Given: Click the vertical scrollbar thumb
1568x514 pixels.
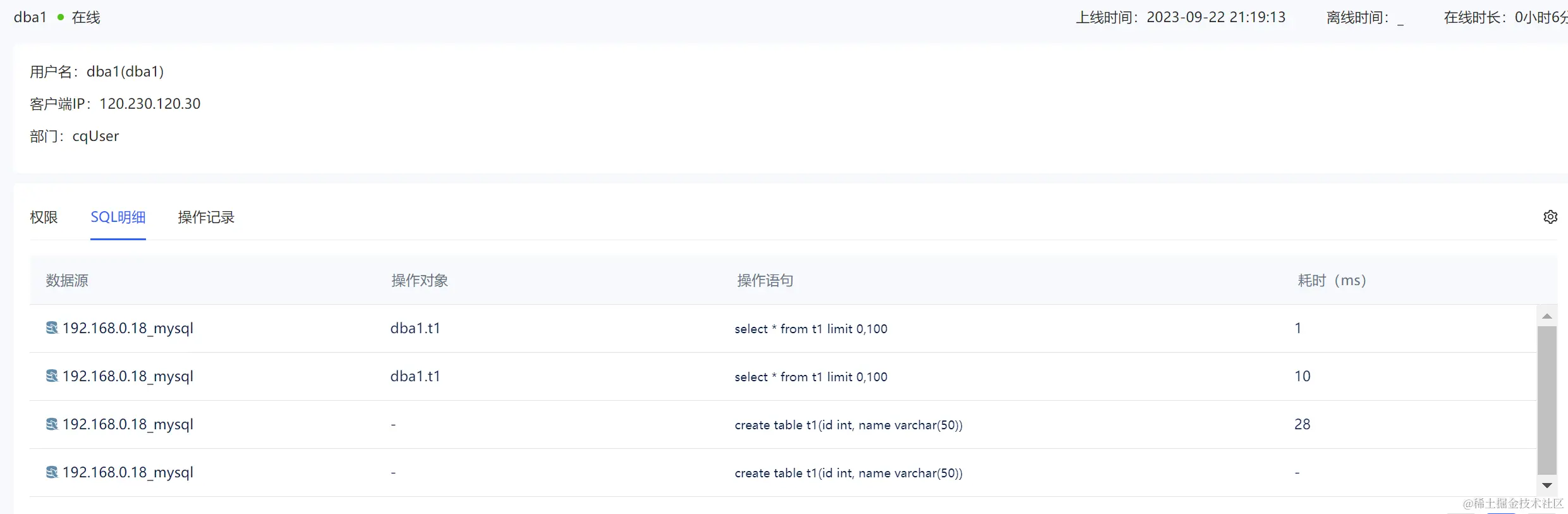Looking at the screenshot, I should tap(1547, 400).
